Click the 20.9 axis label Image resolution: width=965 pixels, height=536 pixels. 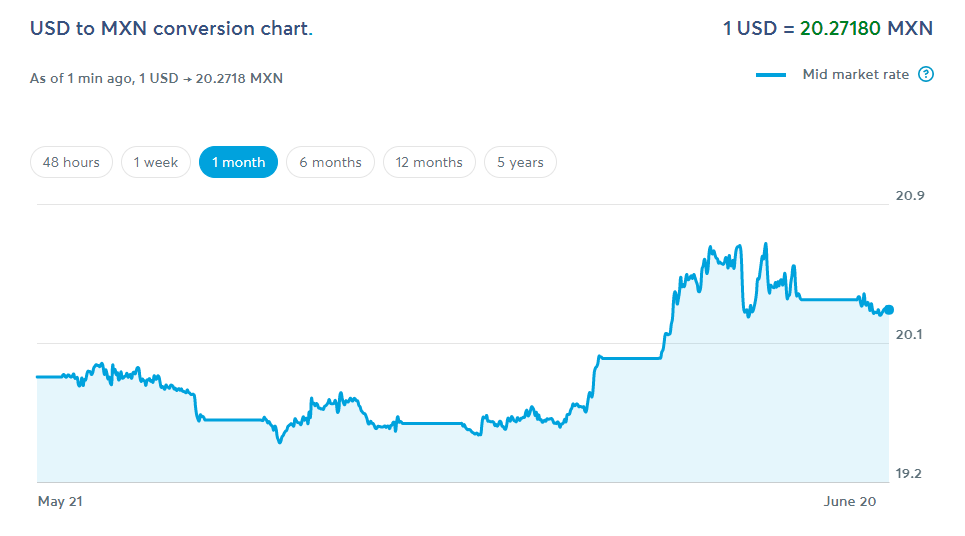pos(910,196)
